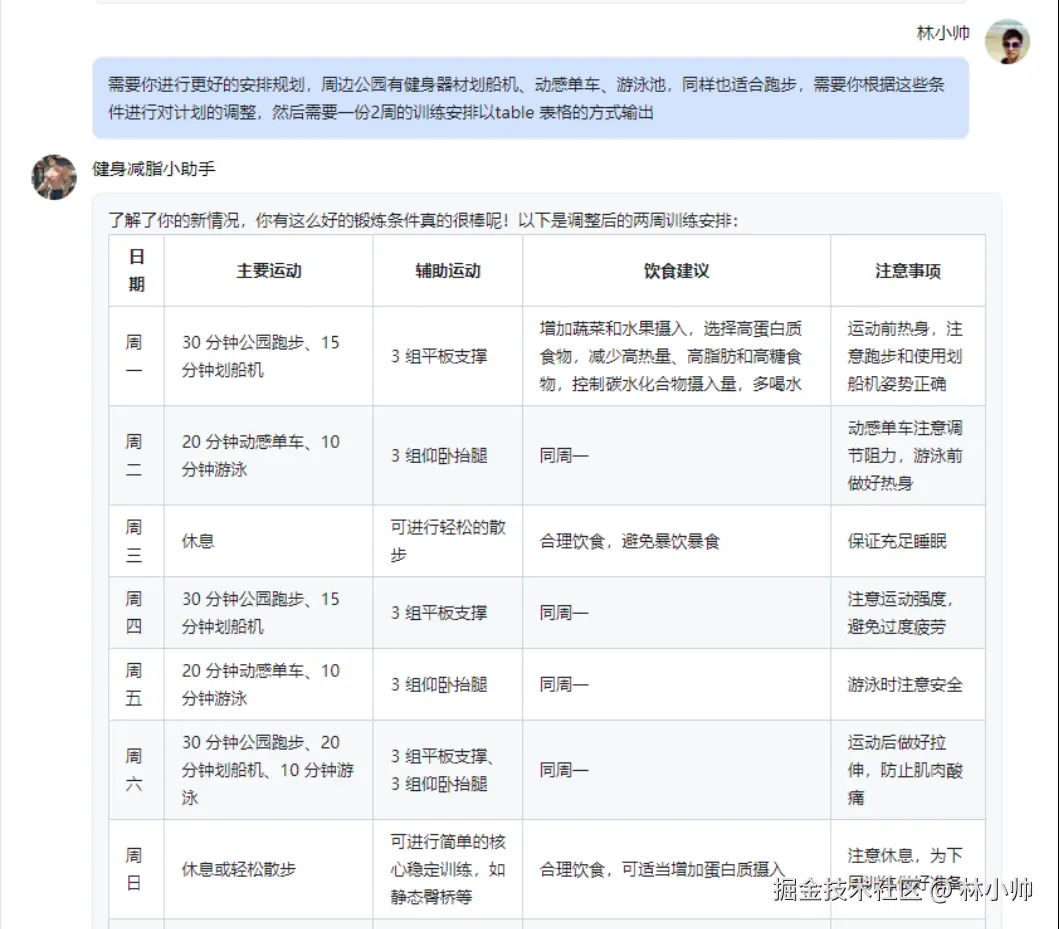Click the 周一 row label cell
1059x929 pixels.
(135, 354)
